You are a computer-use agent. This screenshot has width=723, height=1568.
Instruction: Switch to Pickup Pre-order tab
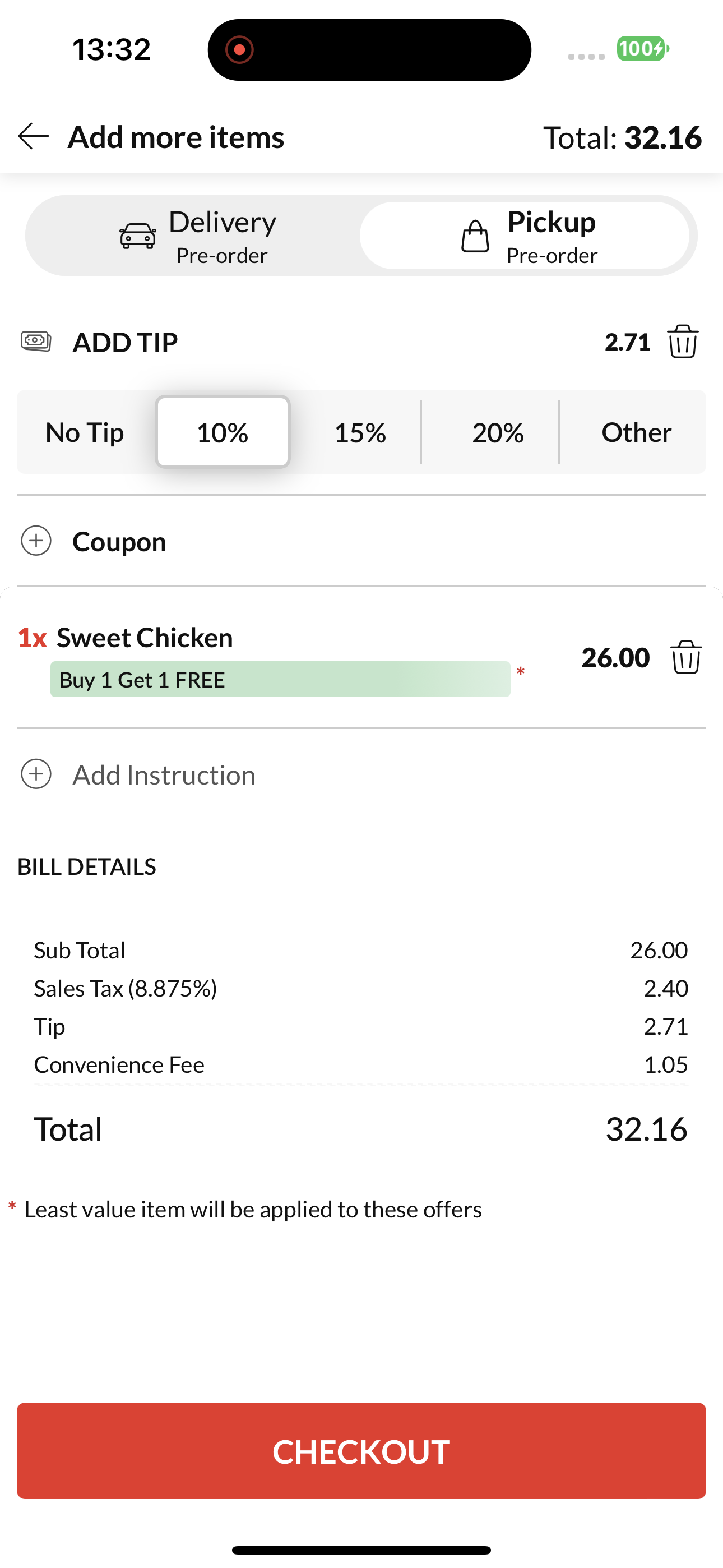[x=525, y=236]
